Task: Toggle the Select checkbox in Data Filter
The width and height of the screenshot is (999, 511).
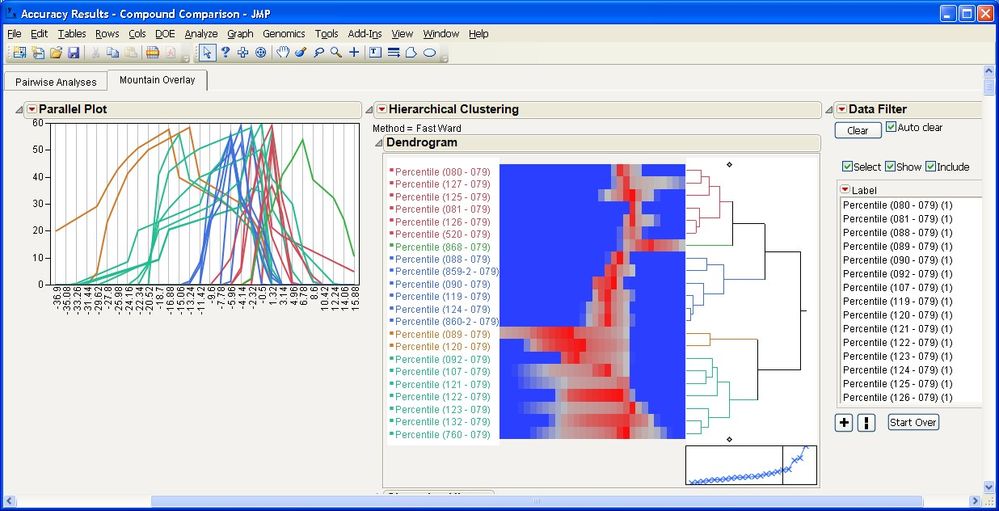Action: coord(847,166)
